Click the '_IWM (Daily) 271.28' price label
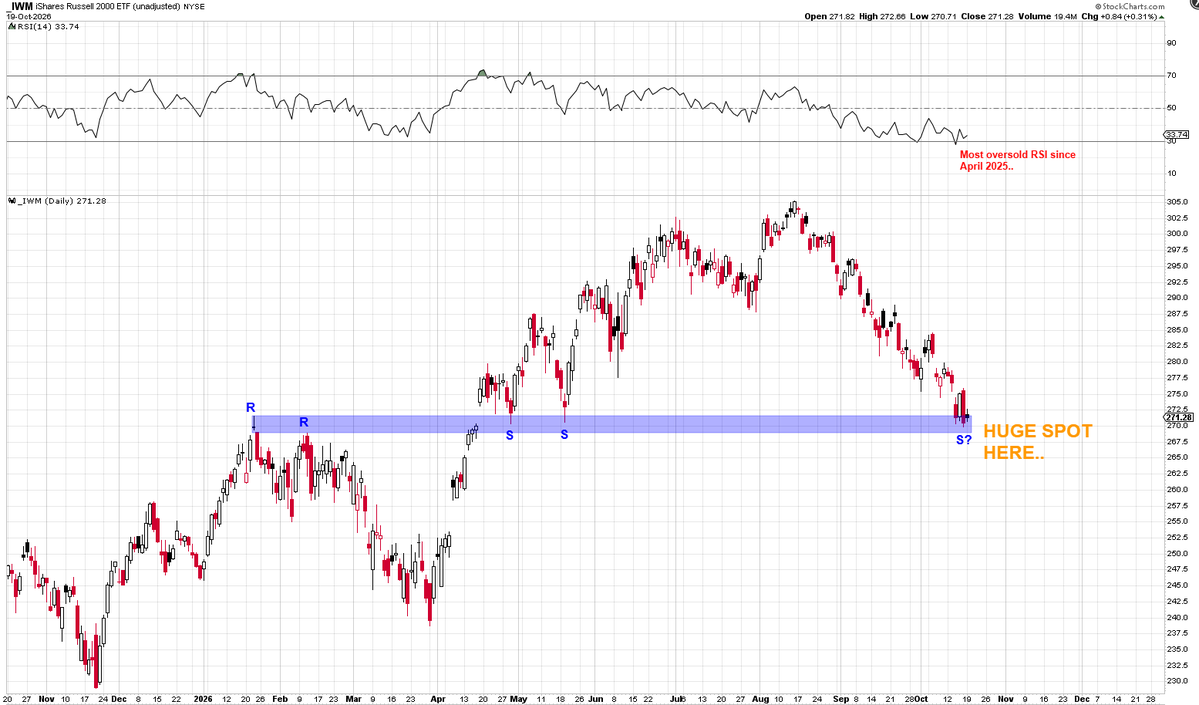The height and width of the screenshot is (705, 1199). pyautogui.click(x=61, y=201)
